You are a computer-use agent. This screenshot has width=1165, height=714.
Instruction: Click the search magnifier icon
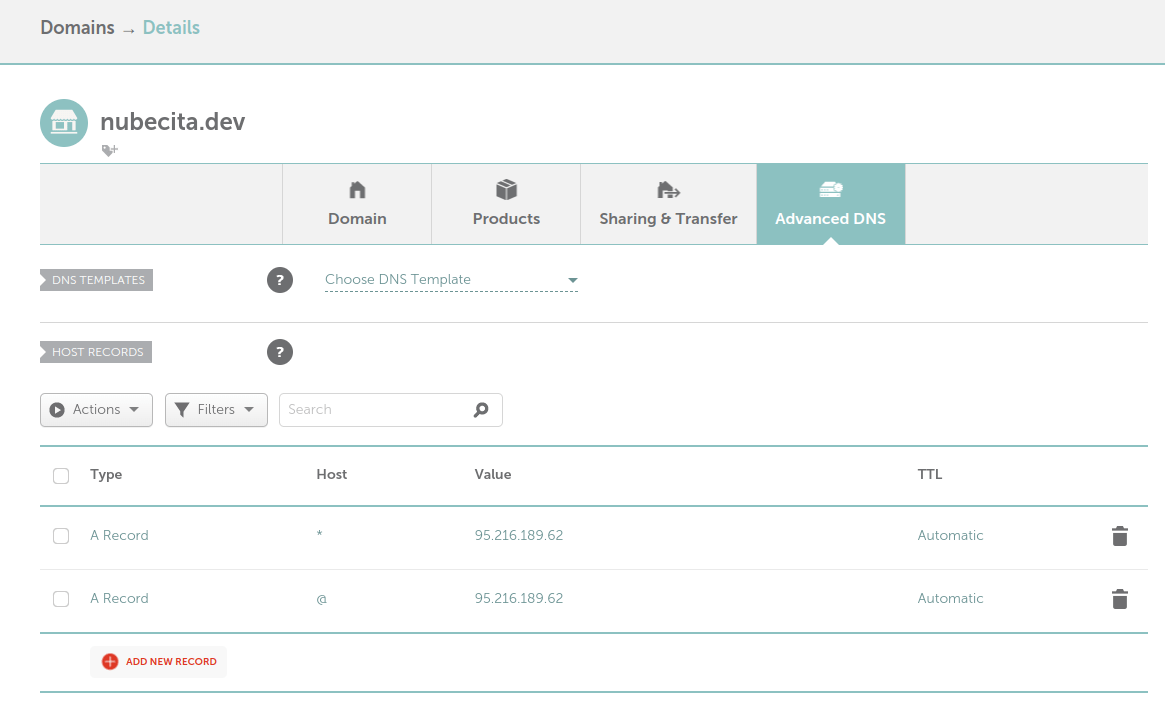(481, 409)
